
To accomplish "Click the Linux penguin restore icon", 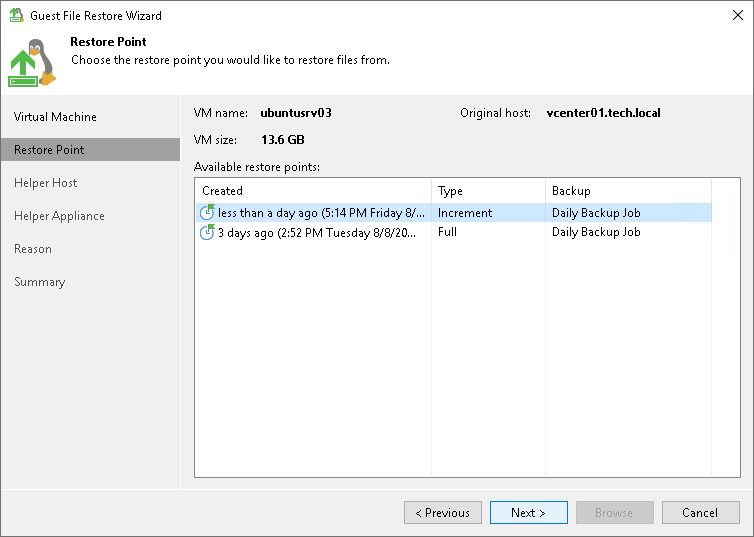I will [32, 63].
